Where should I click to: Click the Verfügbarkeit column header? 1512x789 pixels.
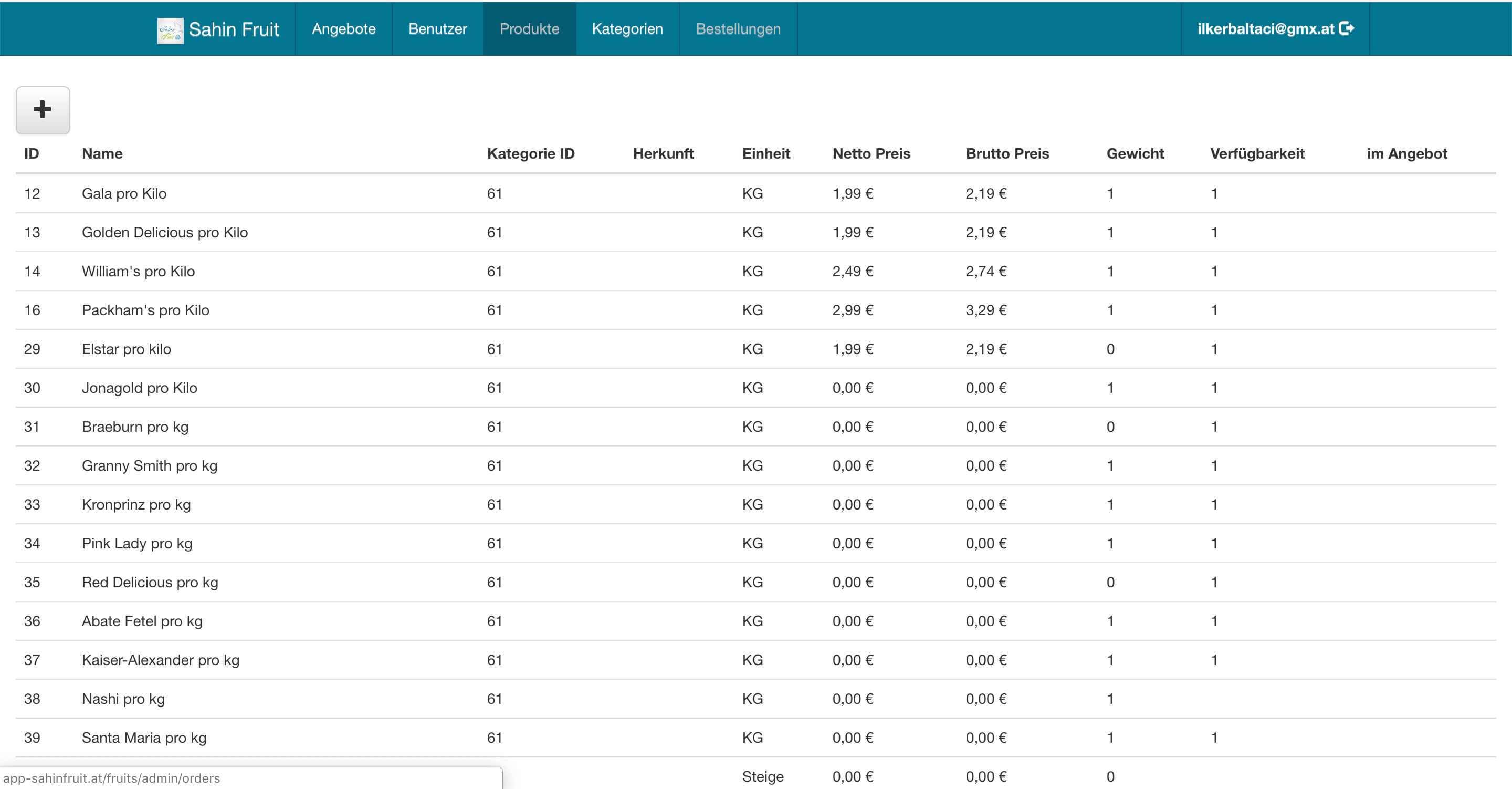(1257, 154)
